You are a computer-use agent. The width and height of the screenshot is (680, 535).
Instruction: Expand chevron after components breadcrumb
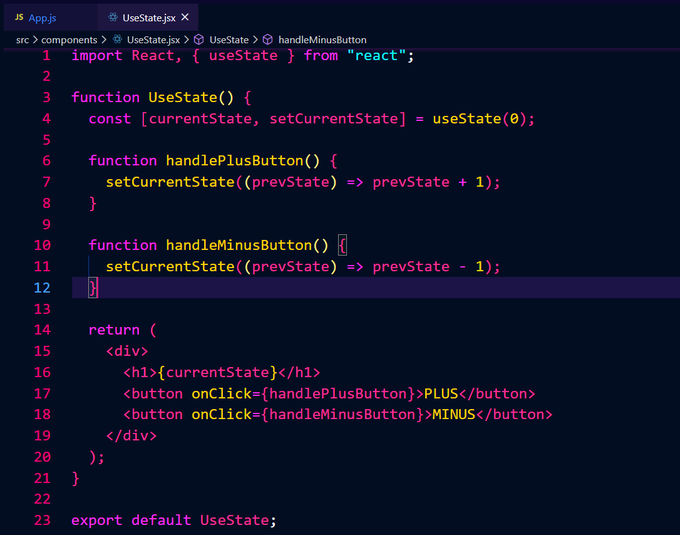(x=104, y=40)
